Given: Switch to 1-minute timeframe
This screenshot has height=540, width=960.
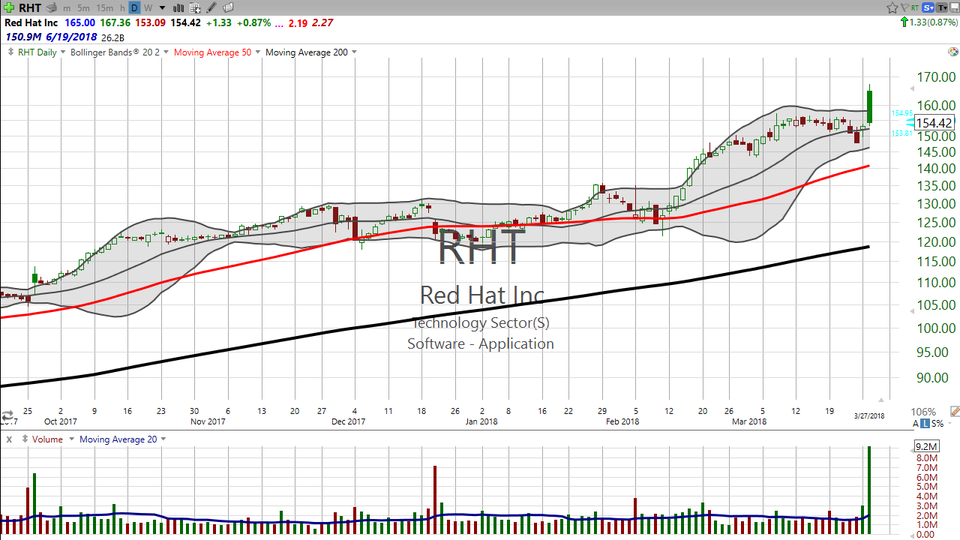Looking at the screenshot, I should (x=66, y=8).
